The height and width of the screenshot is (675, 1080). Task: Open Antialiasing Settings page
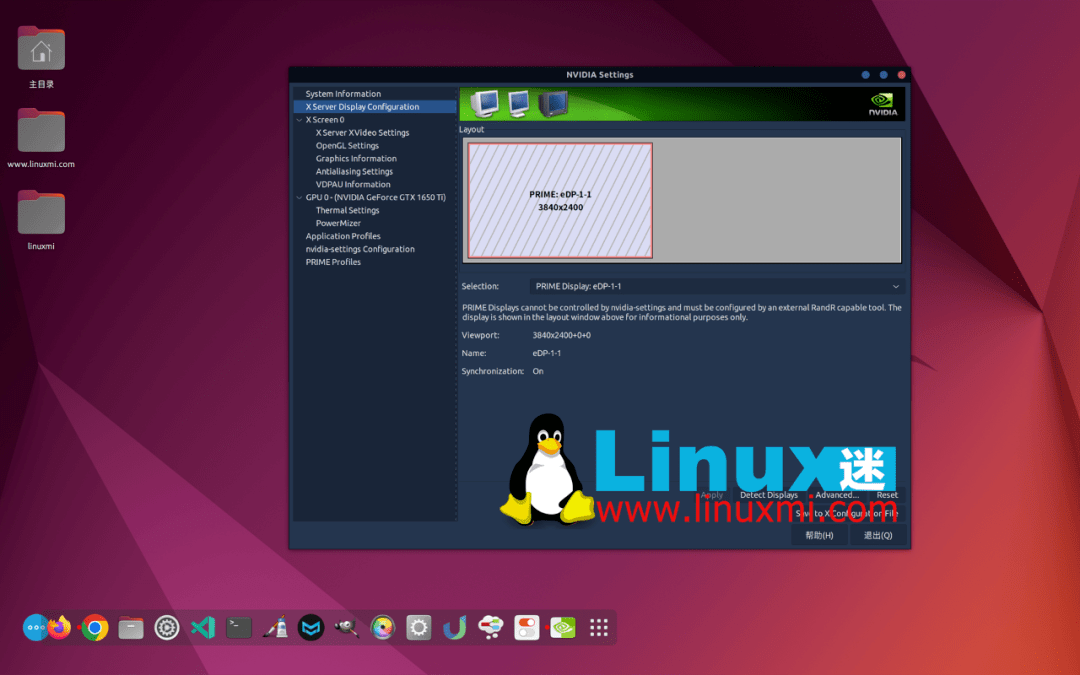point(354,172)
